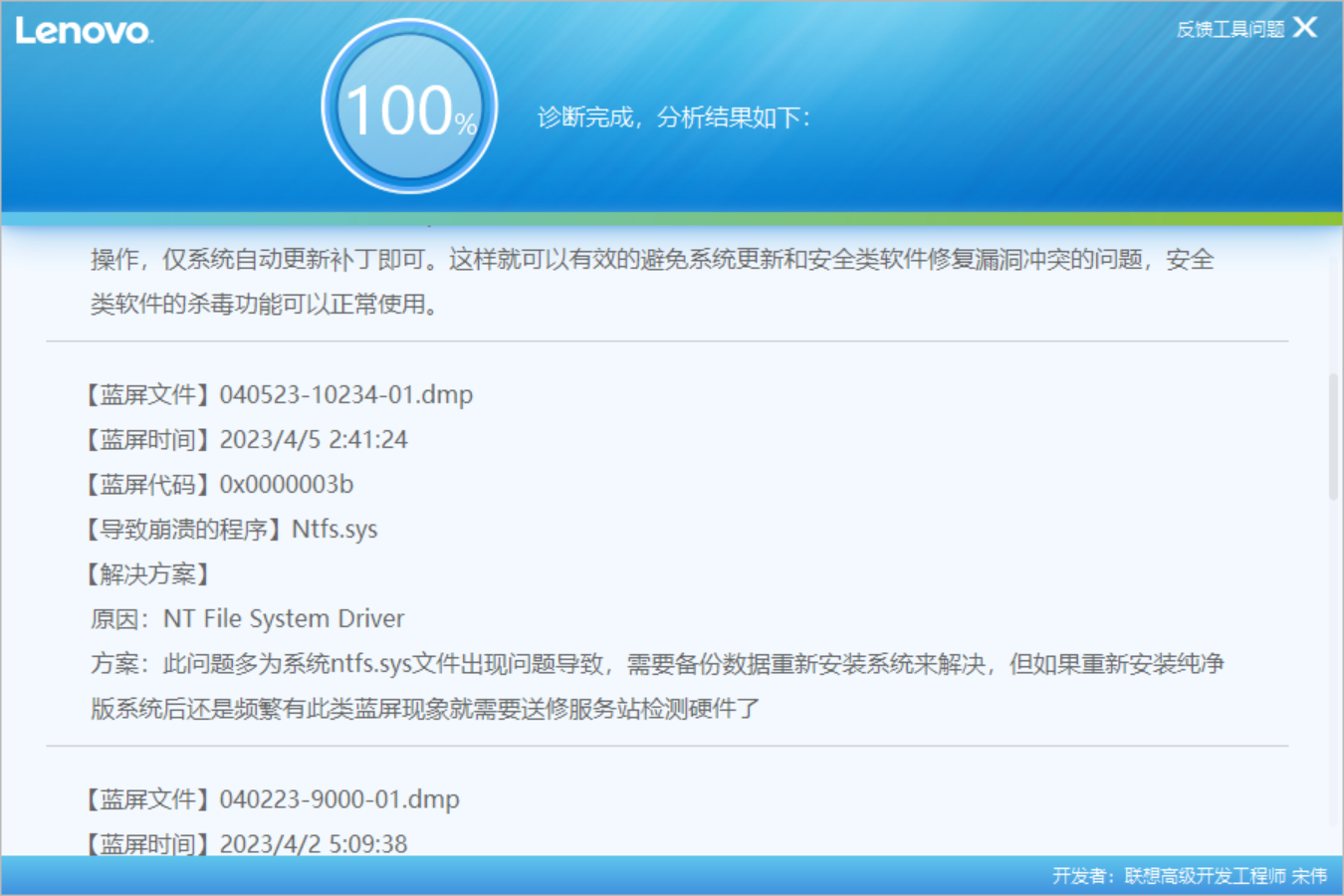Click developer credit 联想高级开发工程师 朱伟
Image resolution: width=1344 pixels, height=896 pixels.
(x=1190, y=875)
